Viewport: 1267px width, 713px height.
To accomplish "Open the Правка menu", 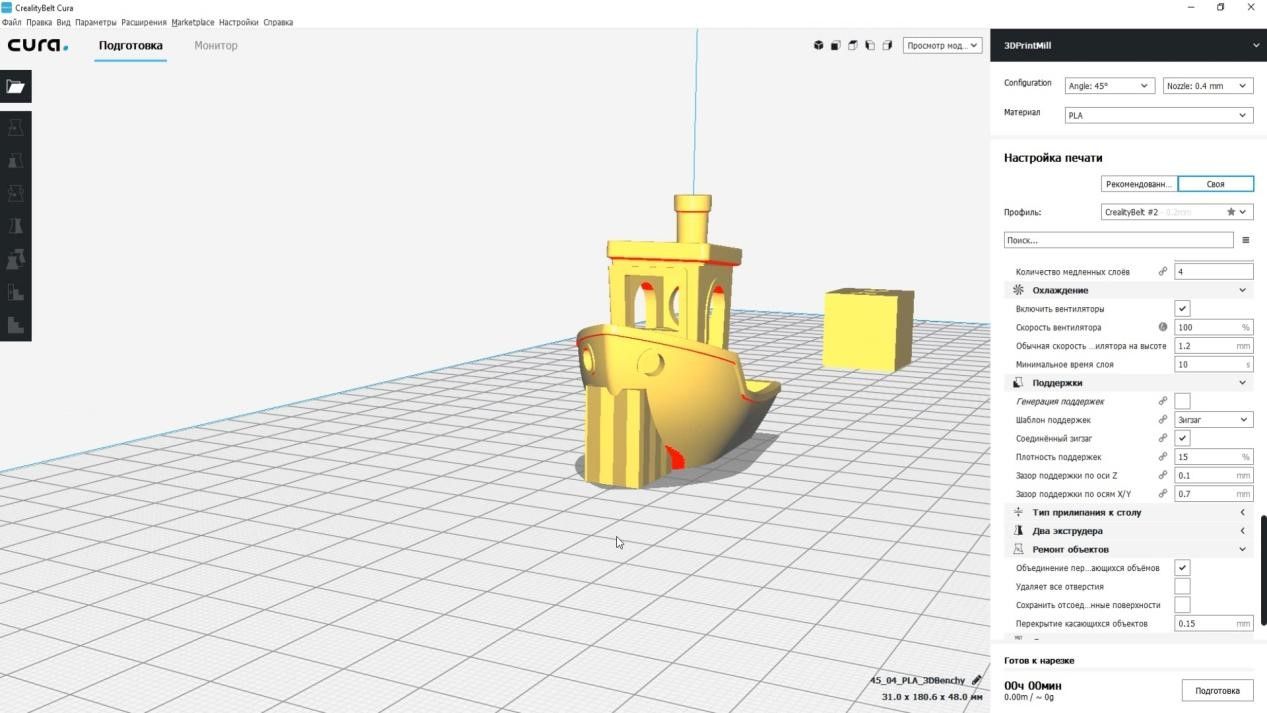I will click(39, 22).
